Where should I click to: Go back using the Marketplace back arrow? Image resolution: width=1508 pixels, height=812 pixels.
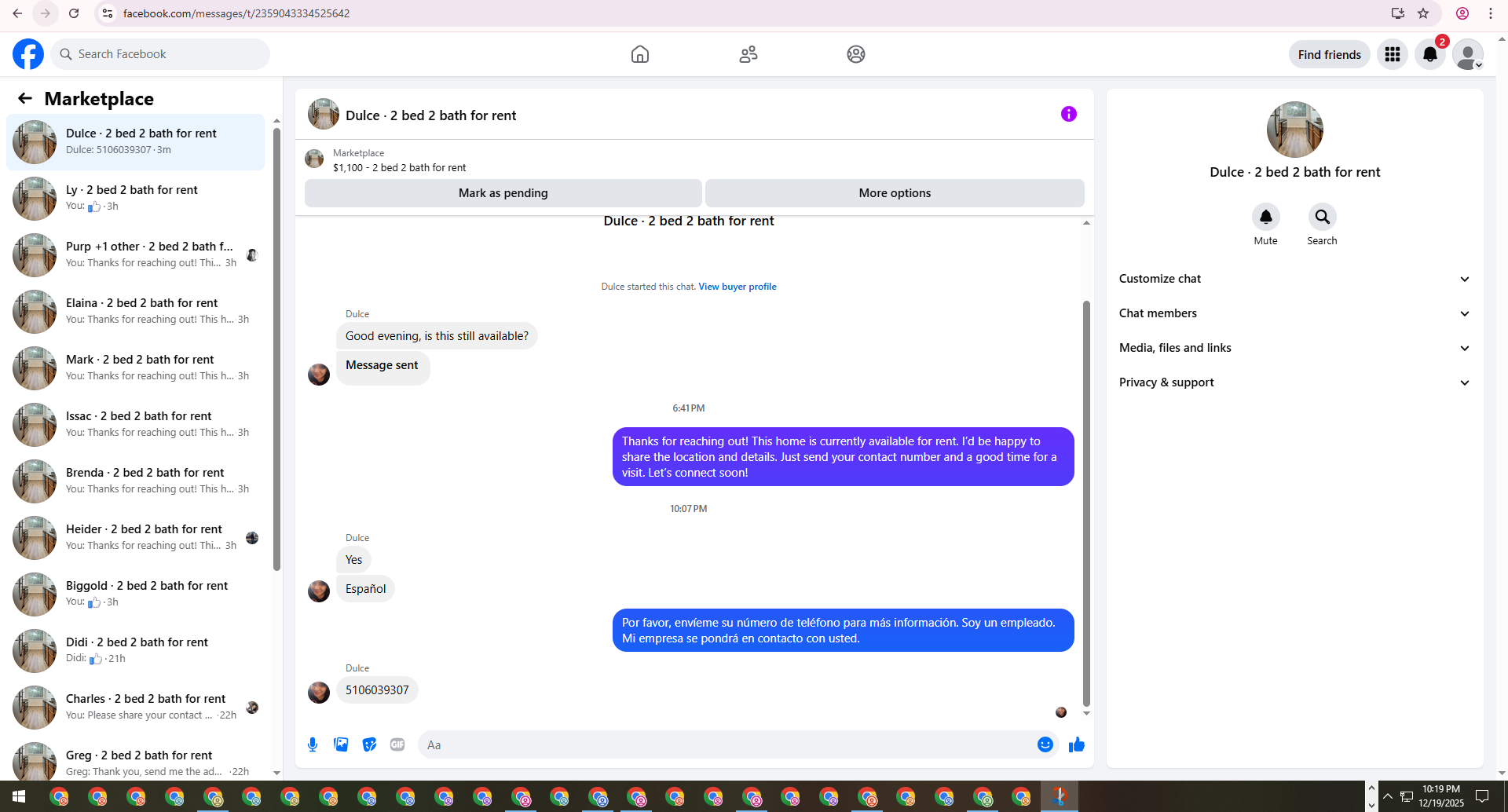tap(25, 98)
